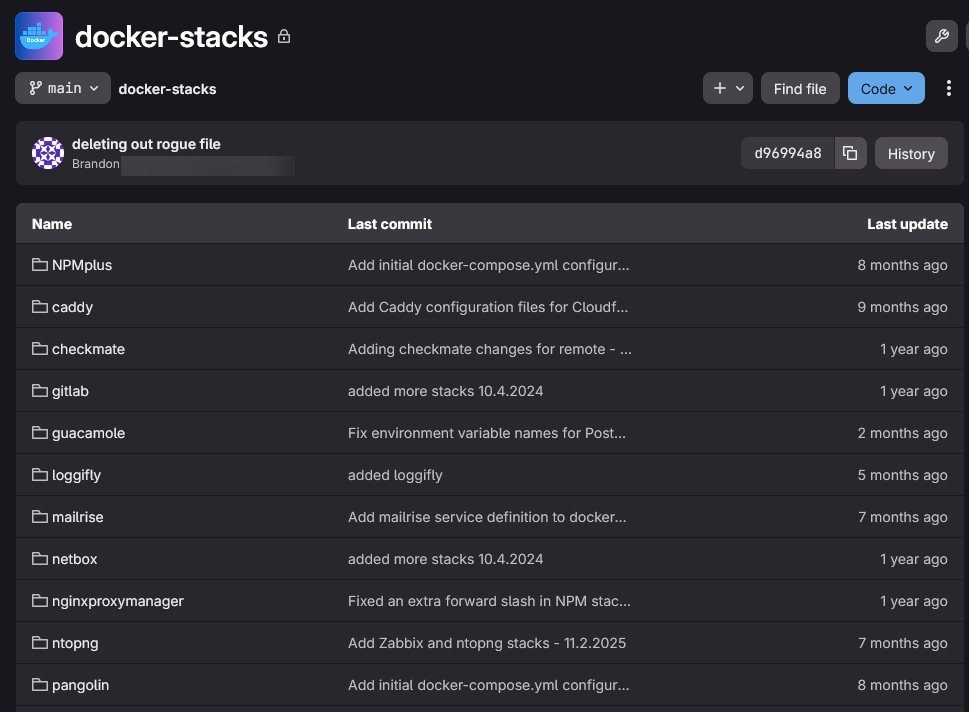Image resolution: width=969 pixels, height=712 pixels.
Task: Open the docker-stacks breadcrumb link
Action: pyautogui.click(x=167, y=89)
